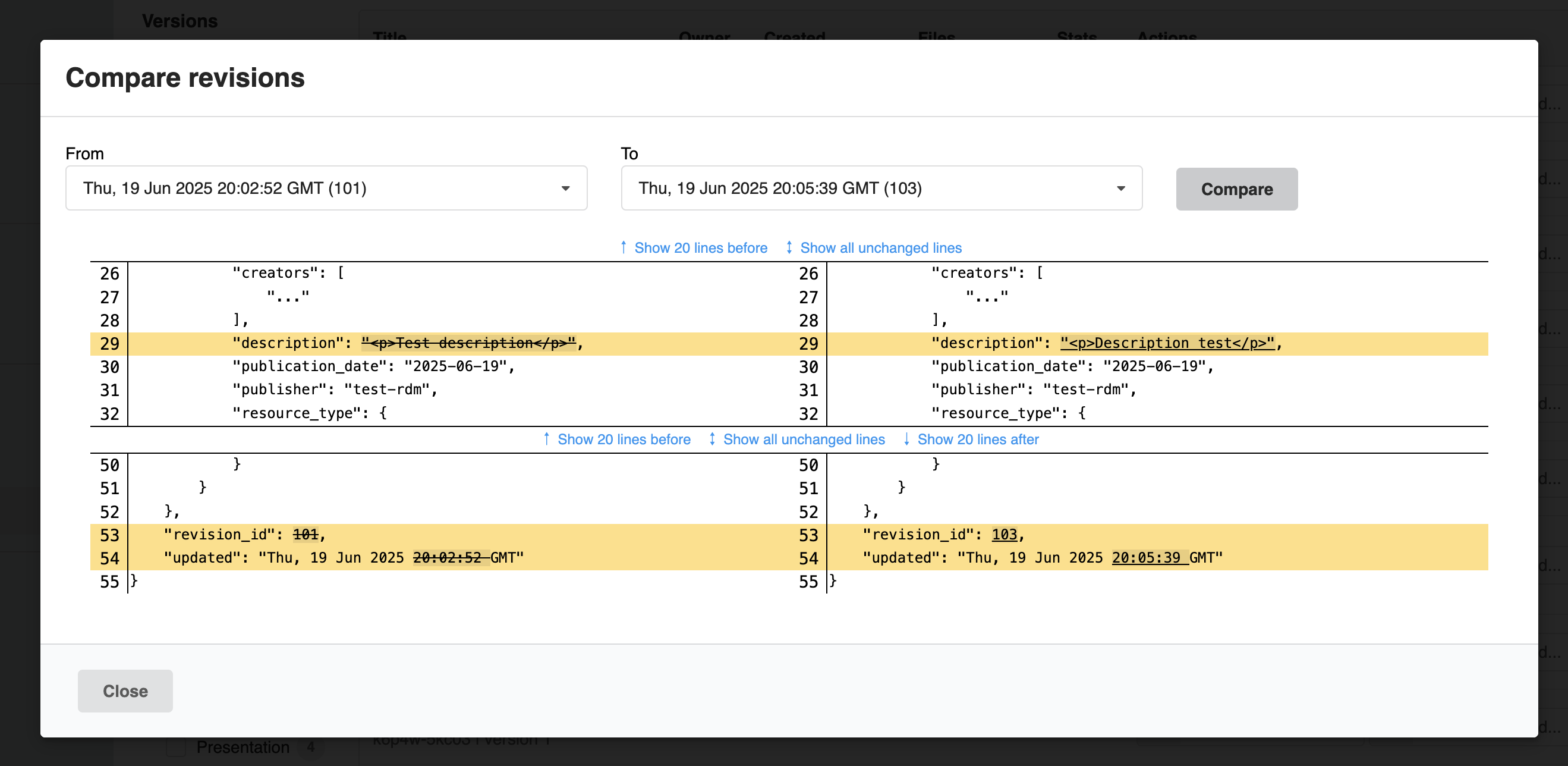Image resolution: width=1568 pixels, height=766 pixels.
Task: Click the double-arrow icon beside middle Show all unchanged lines
Action: (711, 439)
